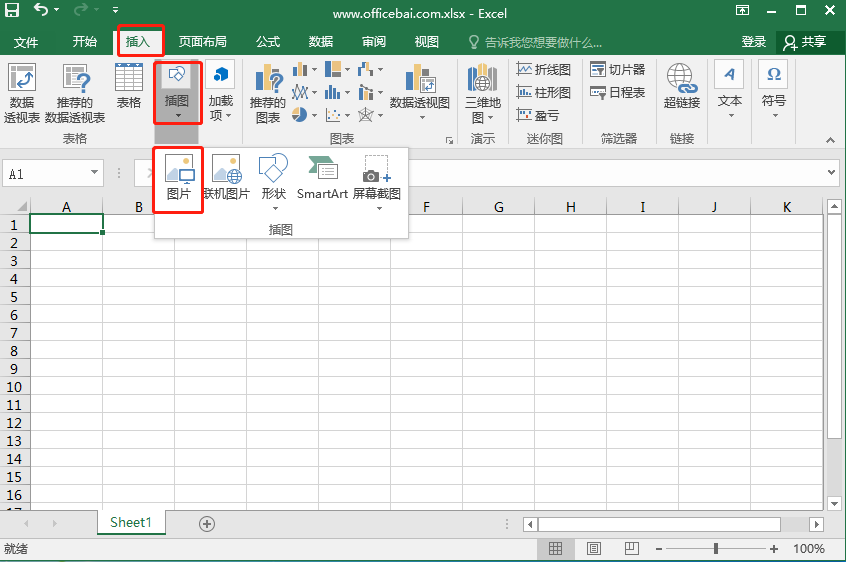846x562 pixels.
Task: Select the 插入 ribbon tab
Action: (x=138, y=42)
